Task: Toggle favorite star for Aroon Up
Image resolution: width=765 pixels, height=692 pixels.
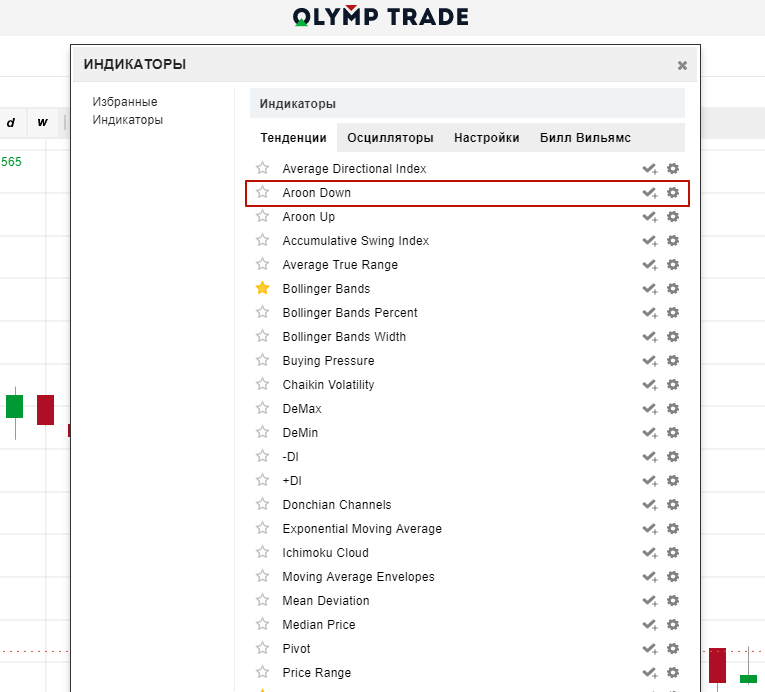Action: point(263,216)
